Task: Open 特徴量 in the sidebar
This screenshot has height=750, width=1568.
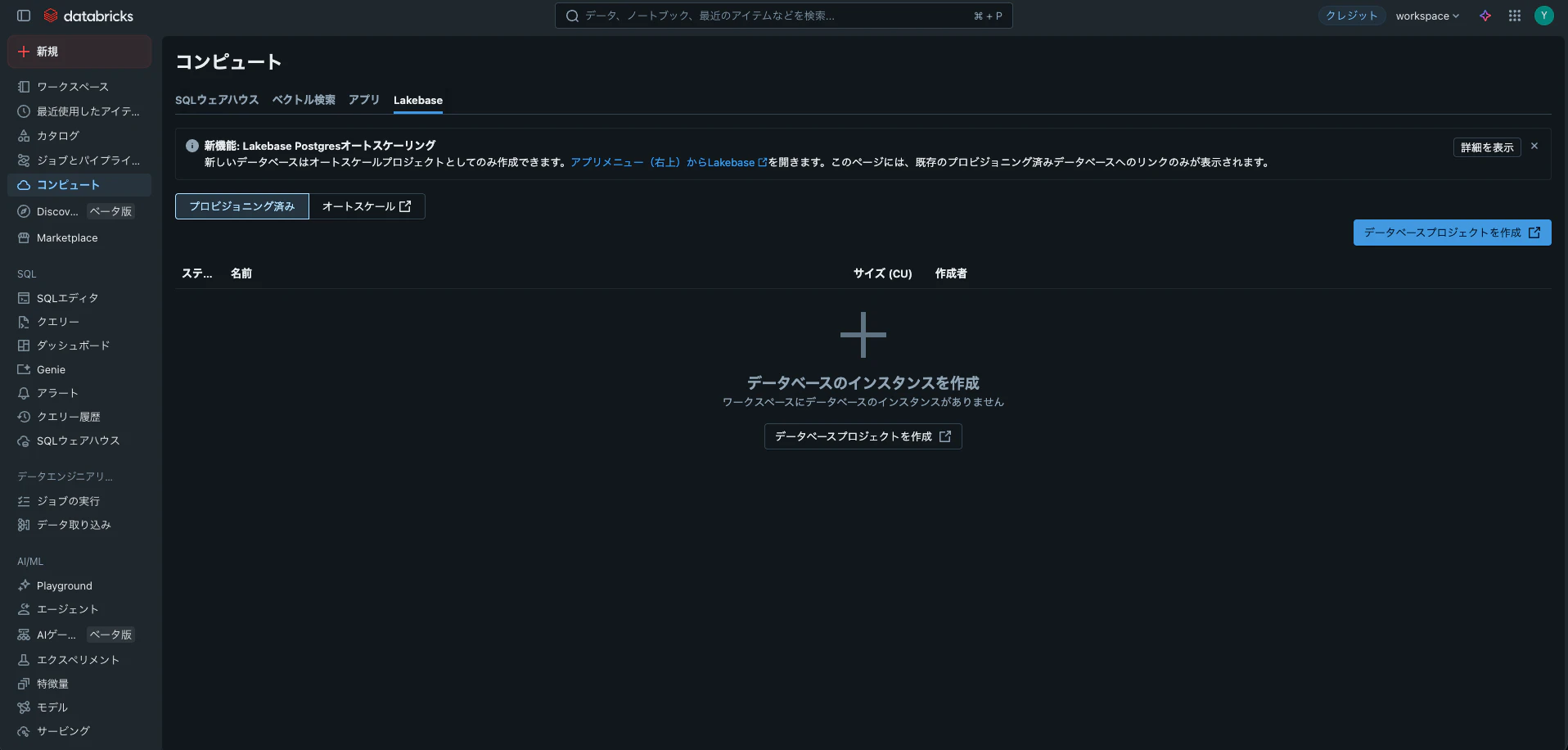Action: coord(79,684)
